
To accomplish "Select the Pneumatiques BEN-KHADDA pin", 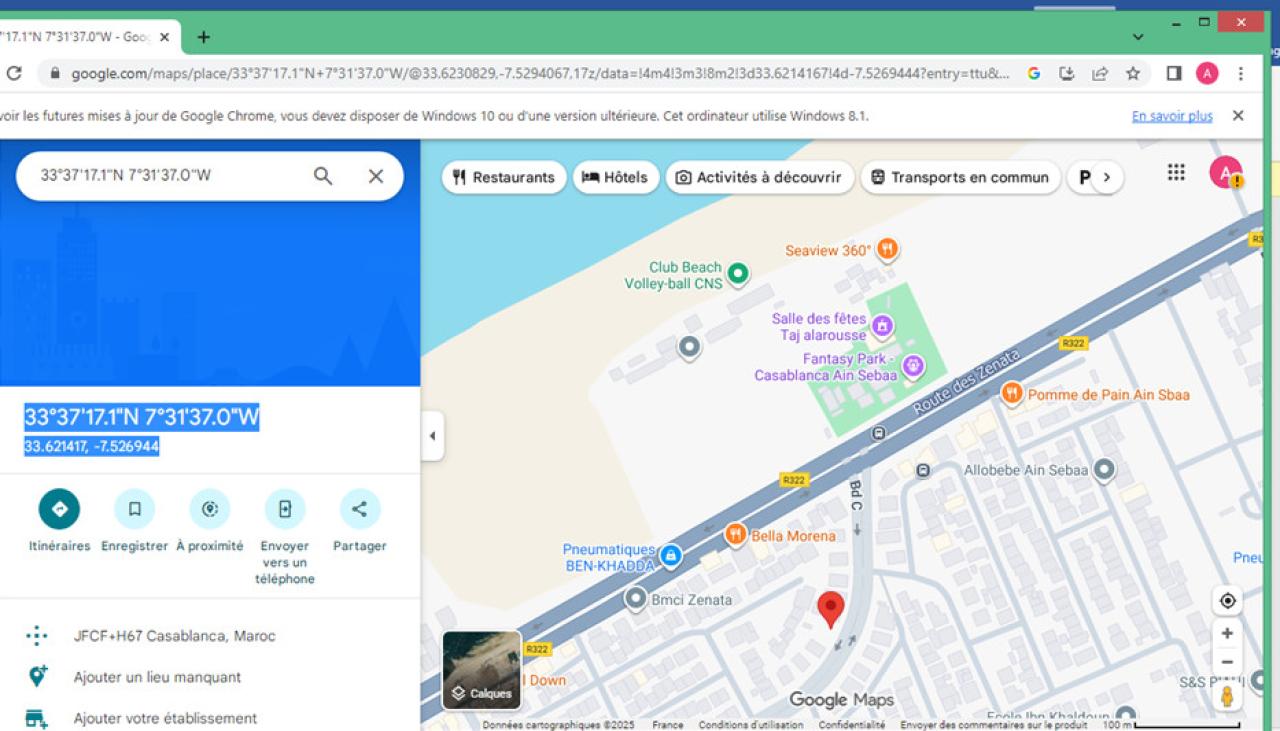I will pos(671,554).
